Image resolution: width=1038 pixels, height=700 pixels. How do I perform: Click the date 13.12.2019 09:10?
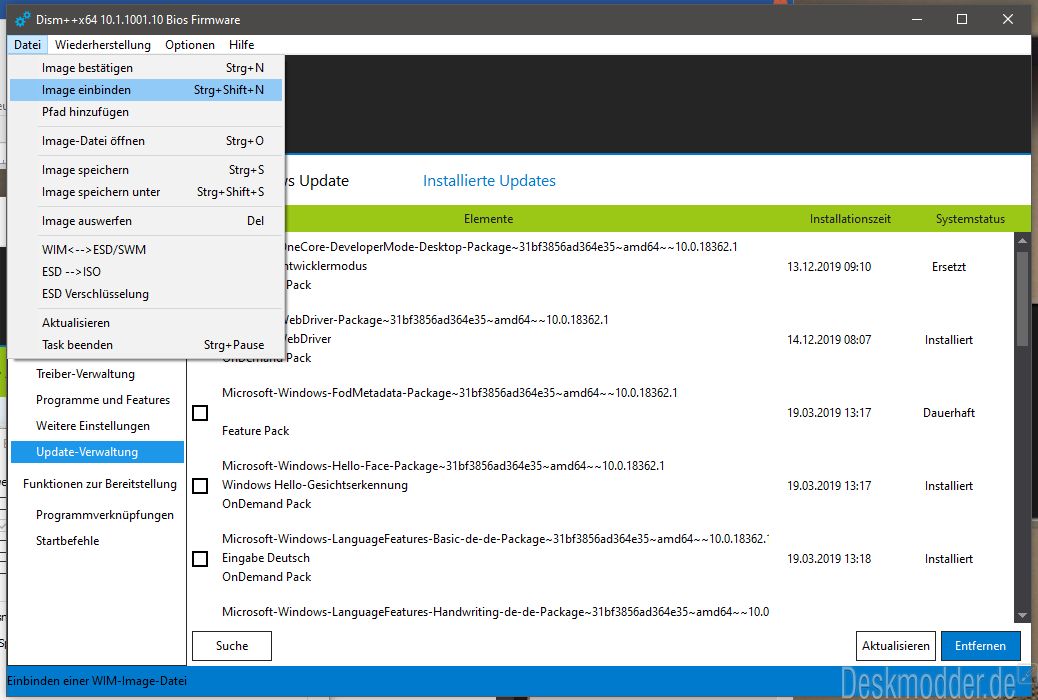pyautogui.click(x=829, y=267)
